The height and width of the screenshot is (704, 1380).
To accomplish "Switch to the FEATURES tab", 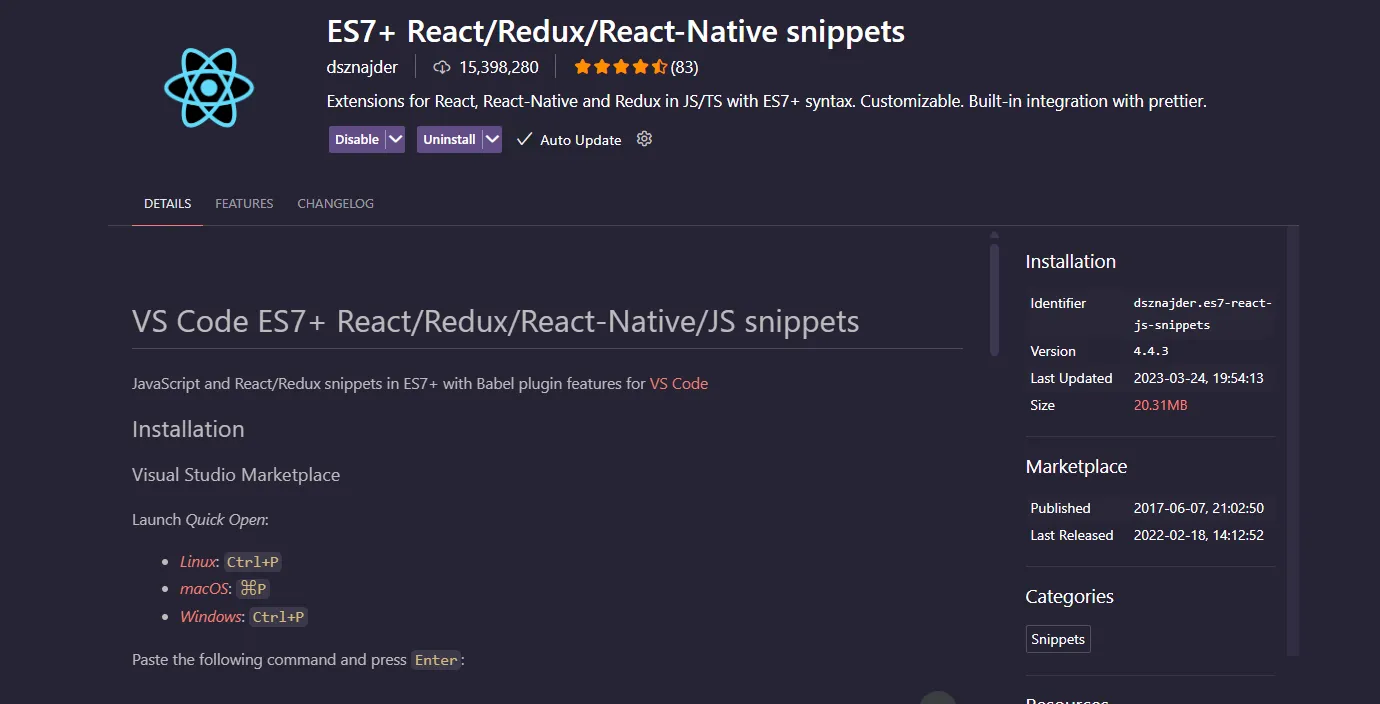I will pos(243,203).
